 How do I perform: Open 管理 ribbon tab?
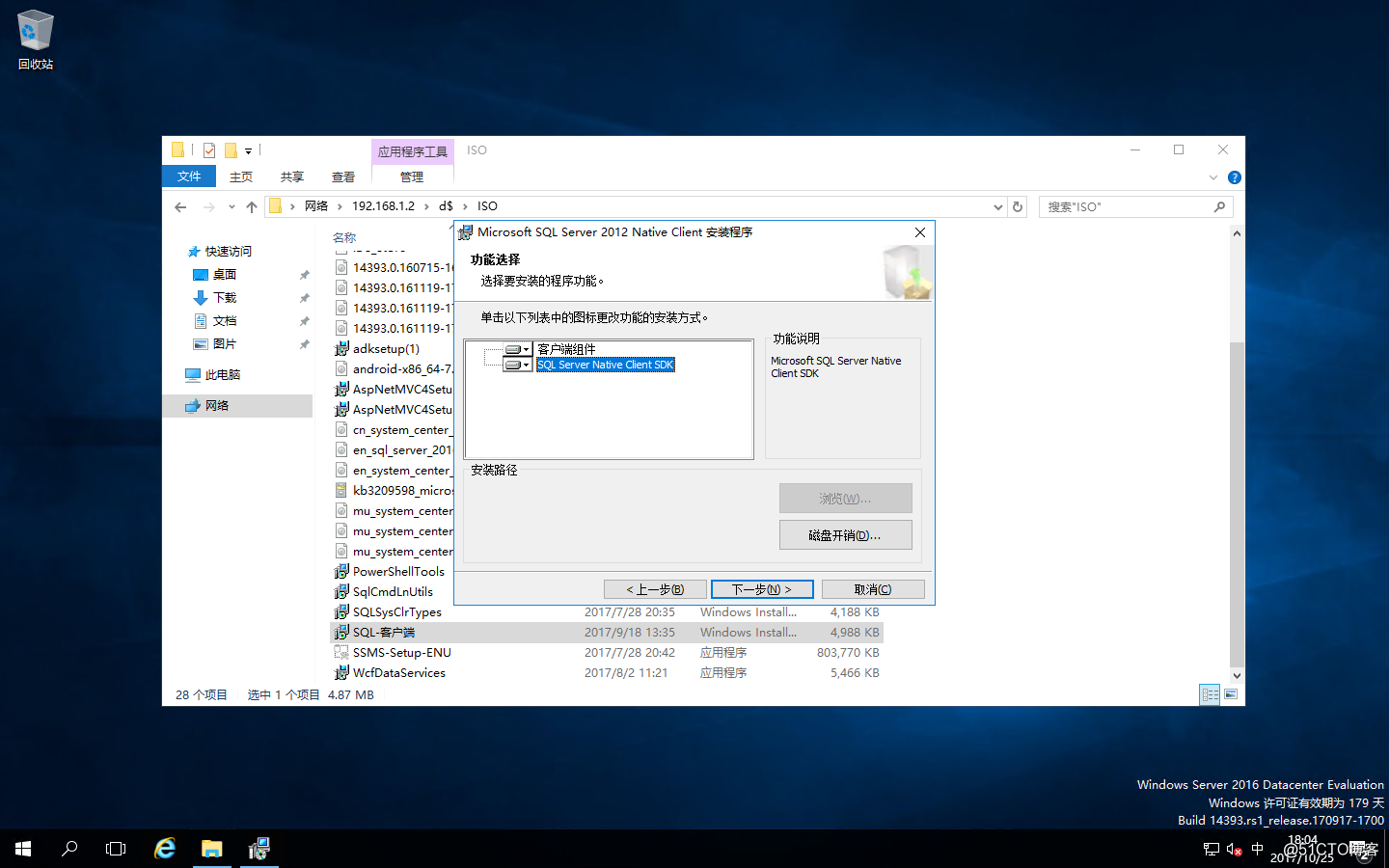(412, 176)
